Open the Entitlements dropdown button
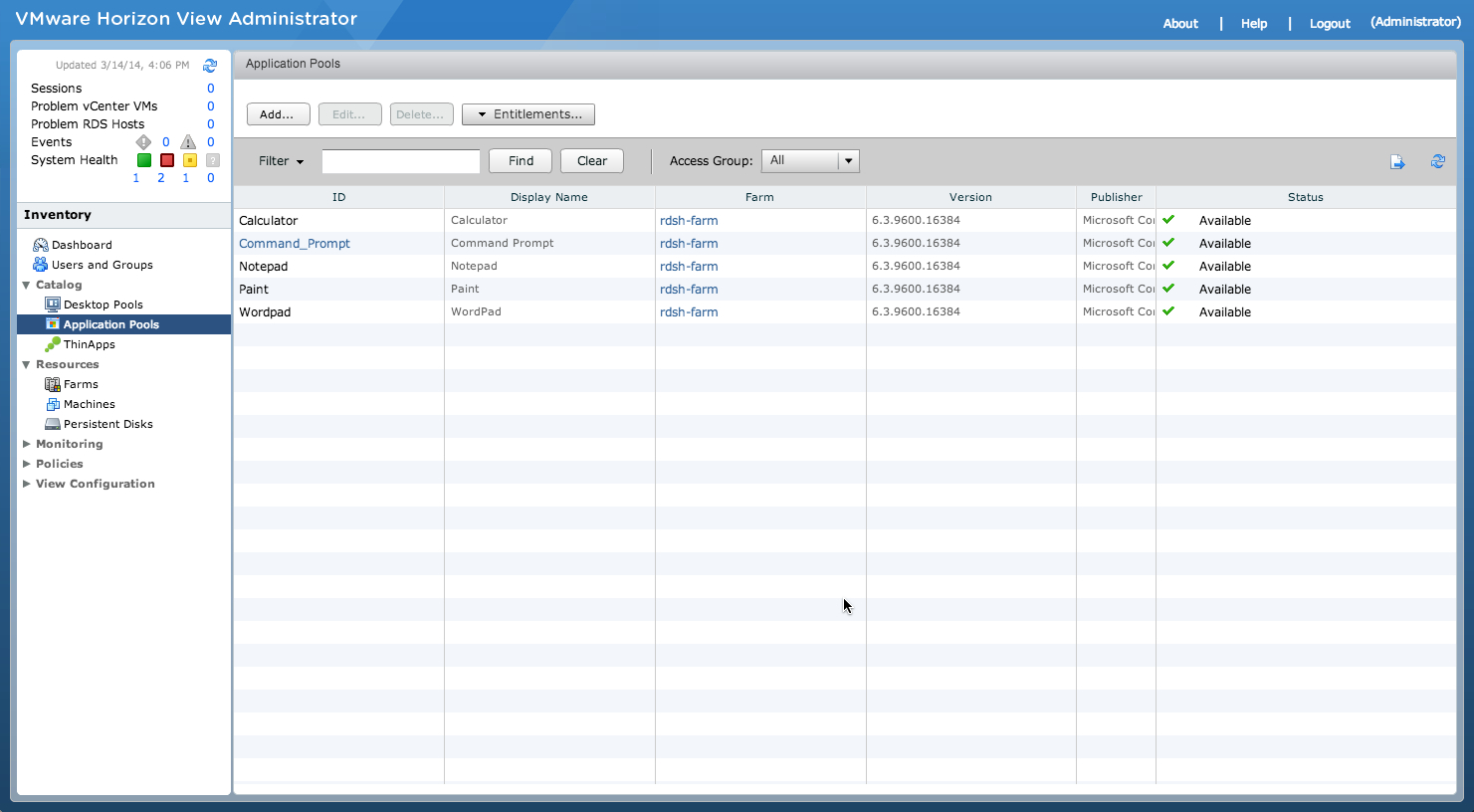This screenshot has width=1474, height=812. pos(528,114)
